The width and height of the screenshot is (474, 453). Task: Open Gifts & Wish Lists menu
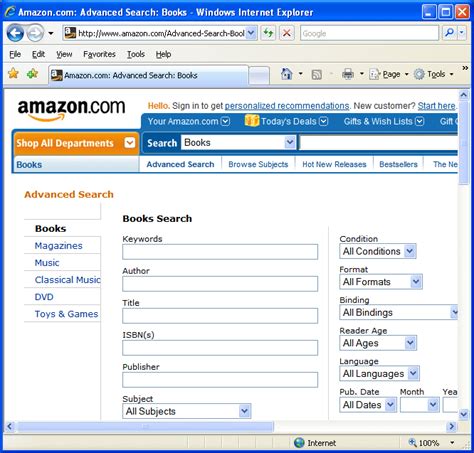pyautogui.click(x=384, y=121)
